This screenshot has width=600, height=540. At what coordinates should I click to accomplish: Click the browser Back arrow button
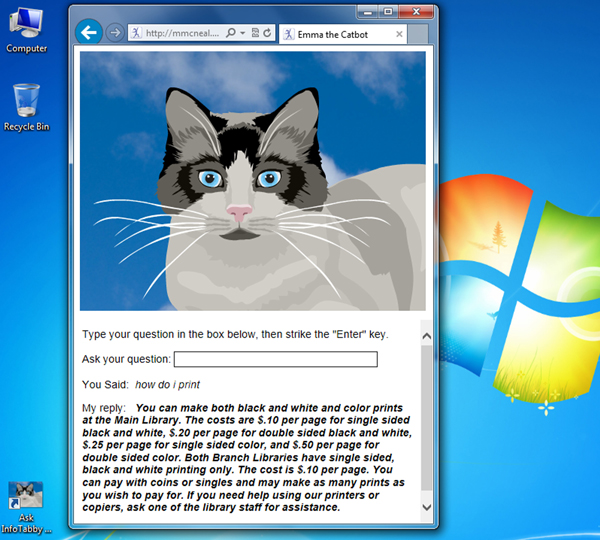pos(89,33)
